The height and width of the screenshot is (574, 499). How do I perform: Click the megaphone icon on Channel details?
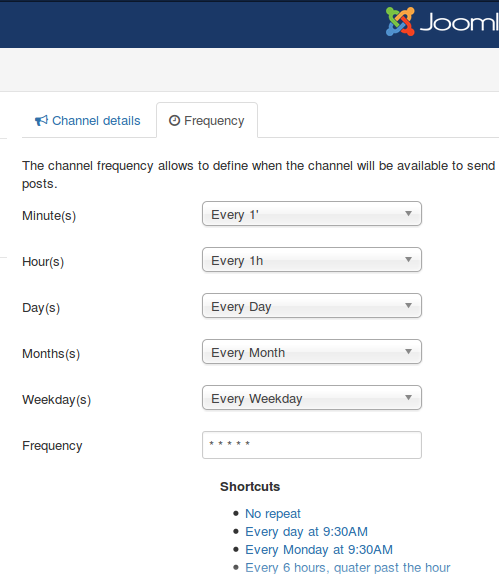[x=41, y=120]
